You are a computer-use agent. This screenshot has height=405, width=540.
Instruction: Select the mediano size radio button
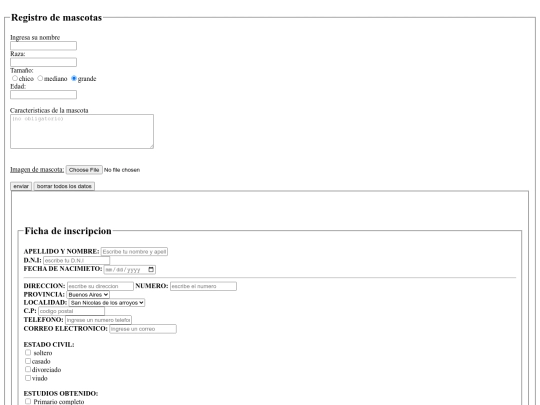pyautogui.click(x=40, y=79)
